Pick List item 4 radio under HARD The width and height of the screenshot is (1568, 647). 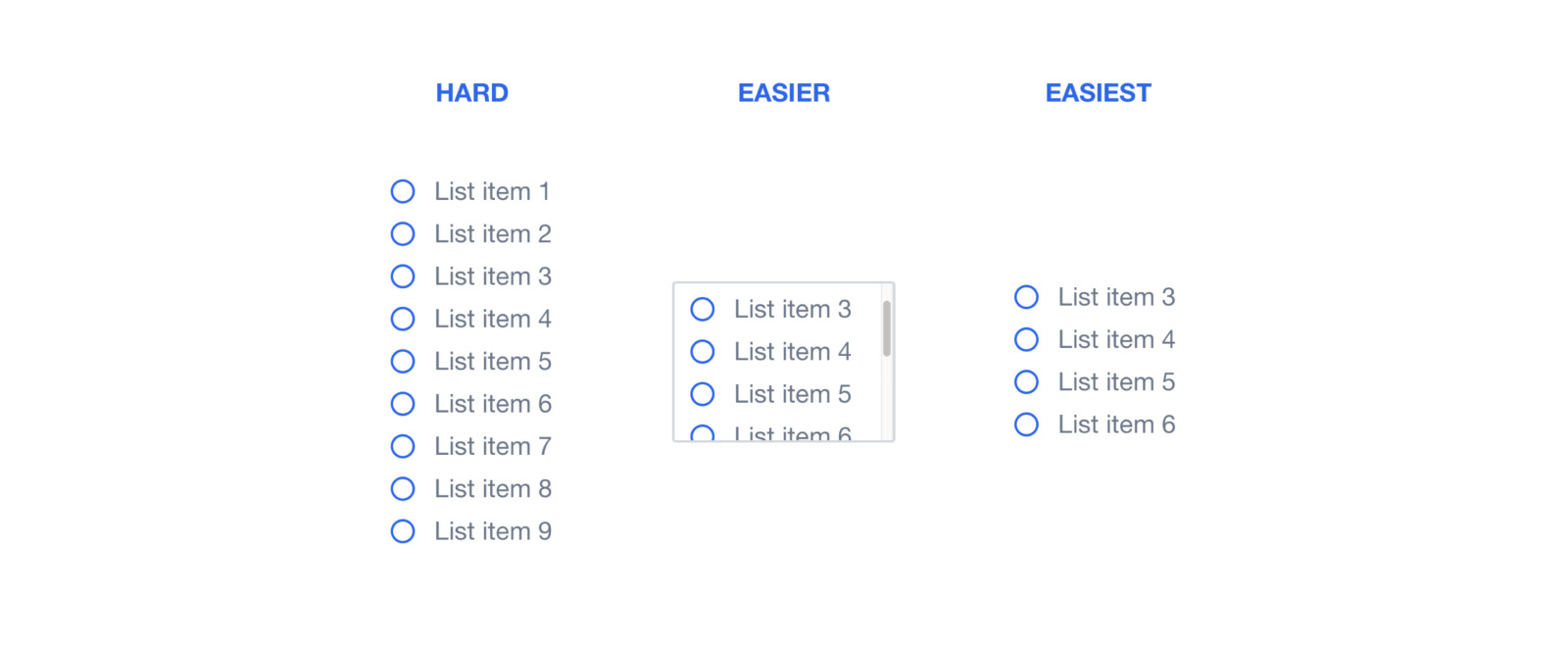pos(403,319)
